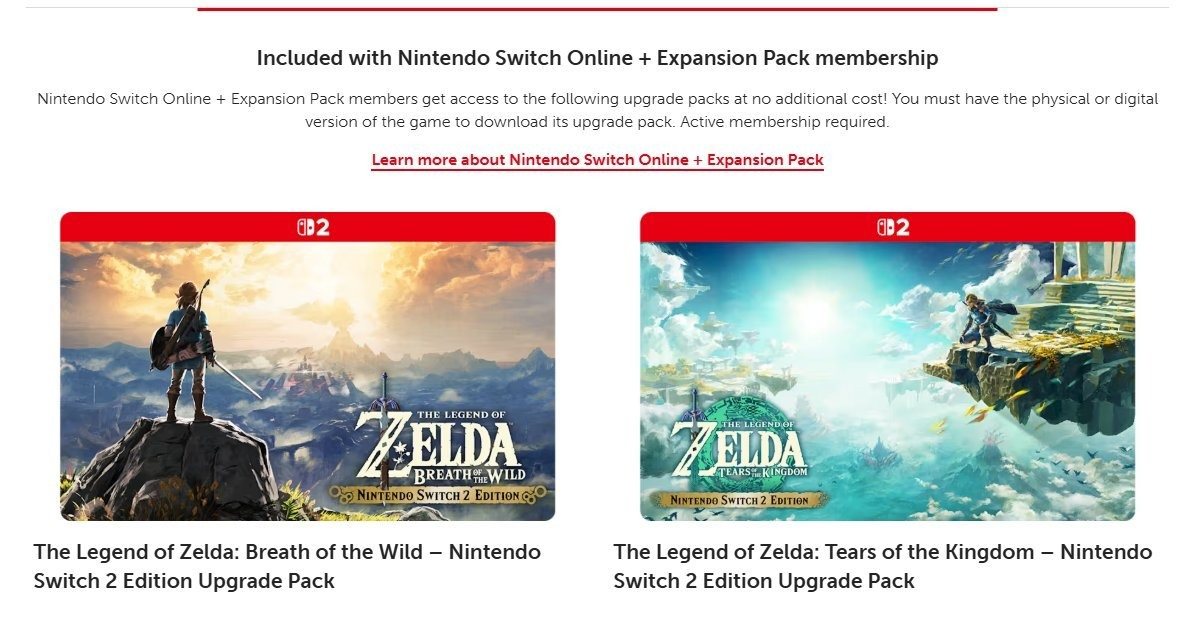This screenshot has width=1198, height=630.
Task: Open the Learn more about Nintendo Switch Online link
Action: 597,160
